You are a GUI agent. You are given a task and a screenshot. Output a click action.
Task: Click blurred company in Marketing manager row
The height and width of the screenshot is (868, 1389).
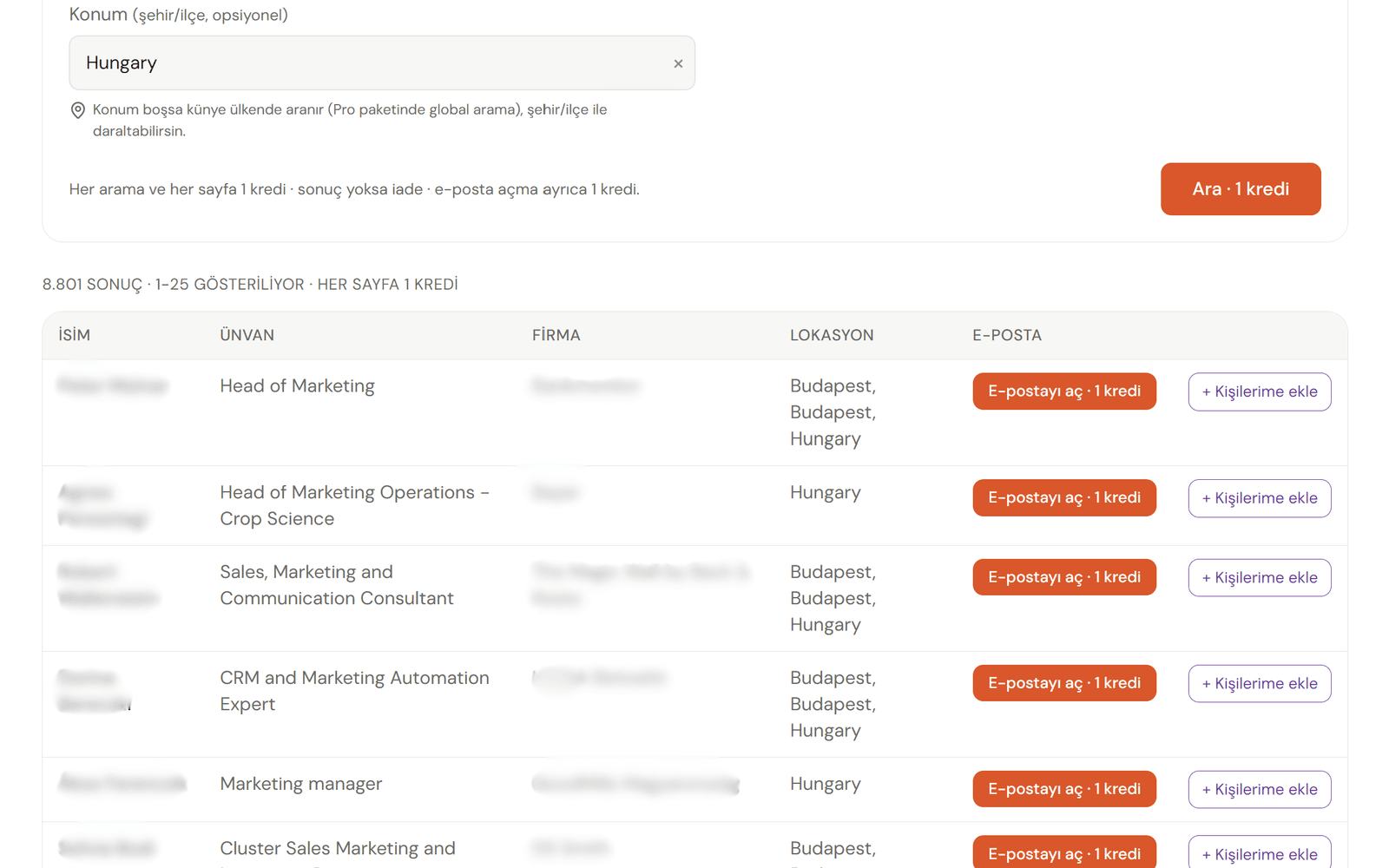[x=635, y=784]
